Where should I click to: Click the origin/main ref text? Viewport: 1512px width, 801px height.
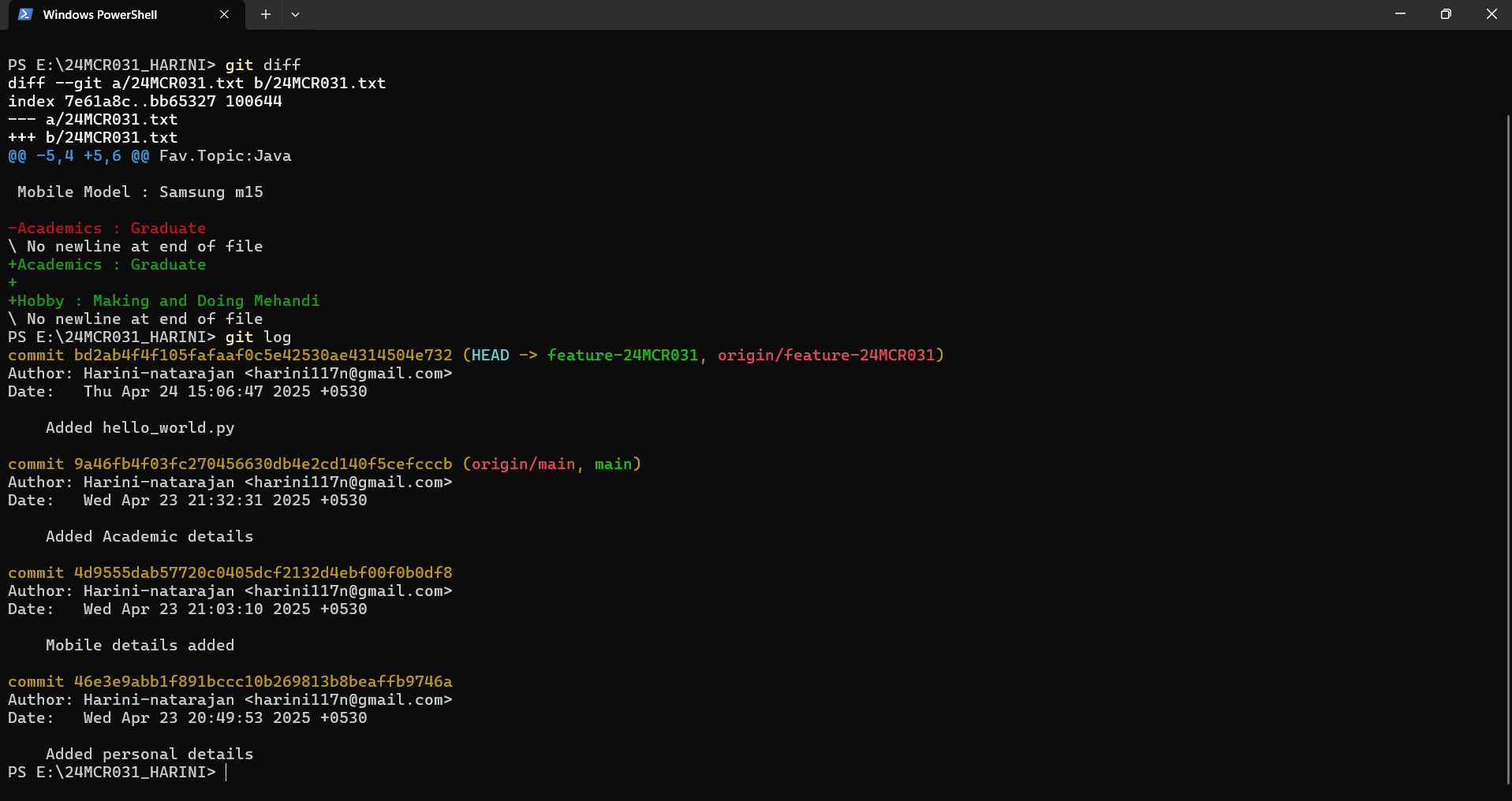click(x=524, y=464)
